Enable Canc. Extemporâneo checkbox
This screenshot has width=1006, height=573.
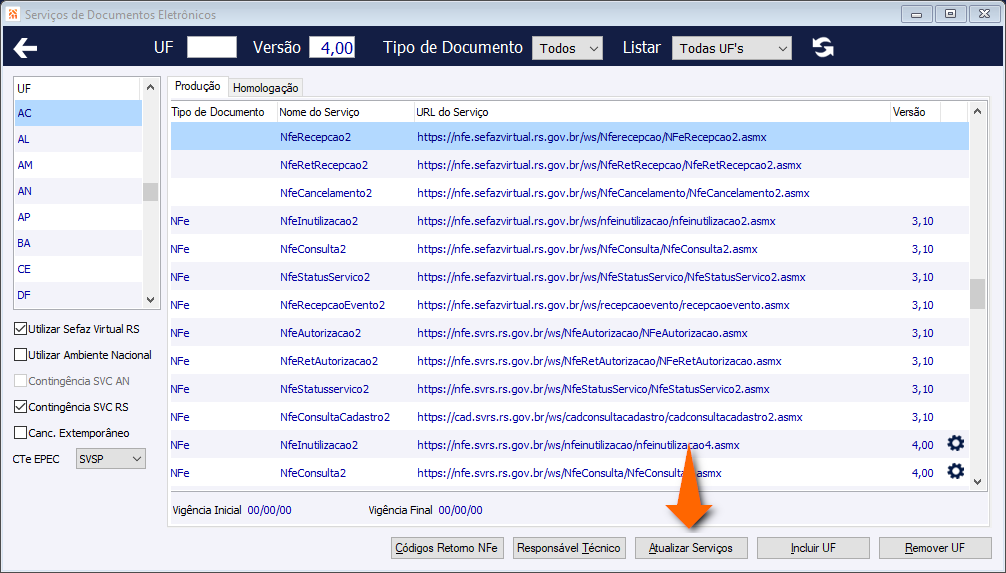pyautogui.click(x=21, y=433)
